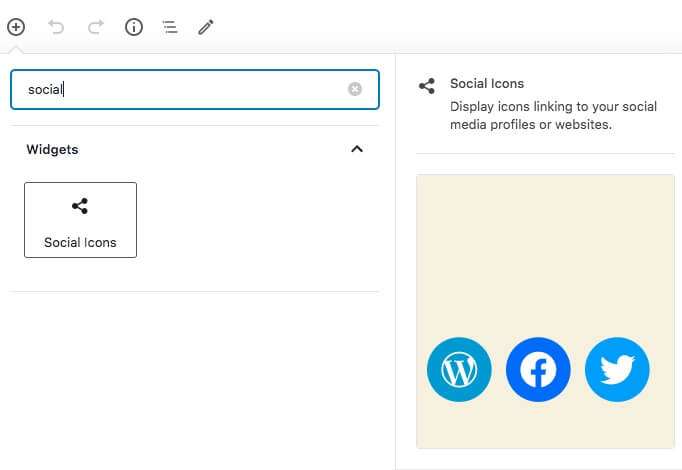Click the Widgets section heading
Viewport: 682px width, 470px height.
pyautogui.click(x=52, y=150)
